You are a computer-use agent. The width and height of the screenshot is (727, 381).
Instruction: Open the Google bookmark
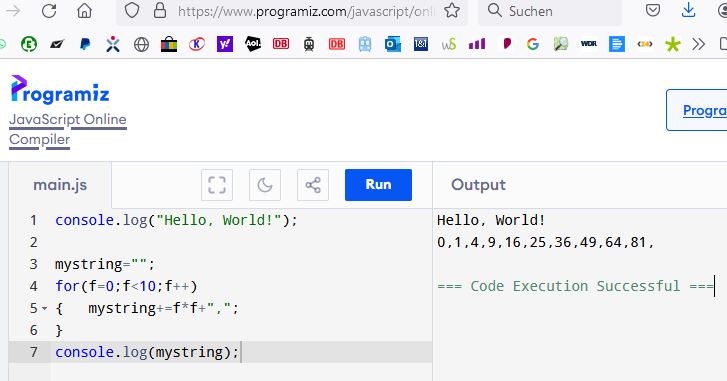point(533,44)
